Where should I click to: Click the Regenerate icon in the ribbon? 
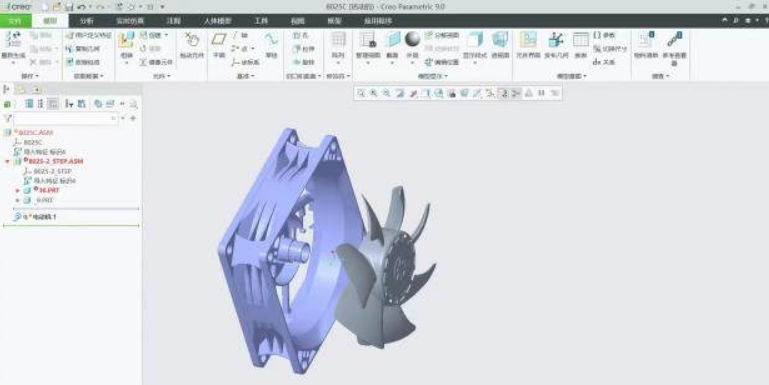[x=13, y=40]
